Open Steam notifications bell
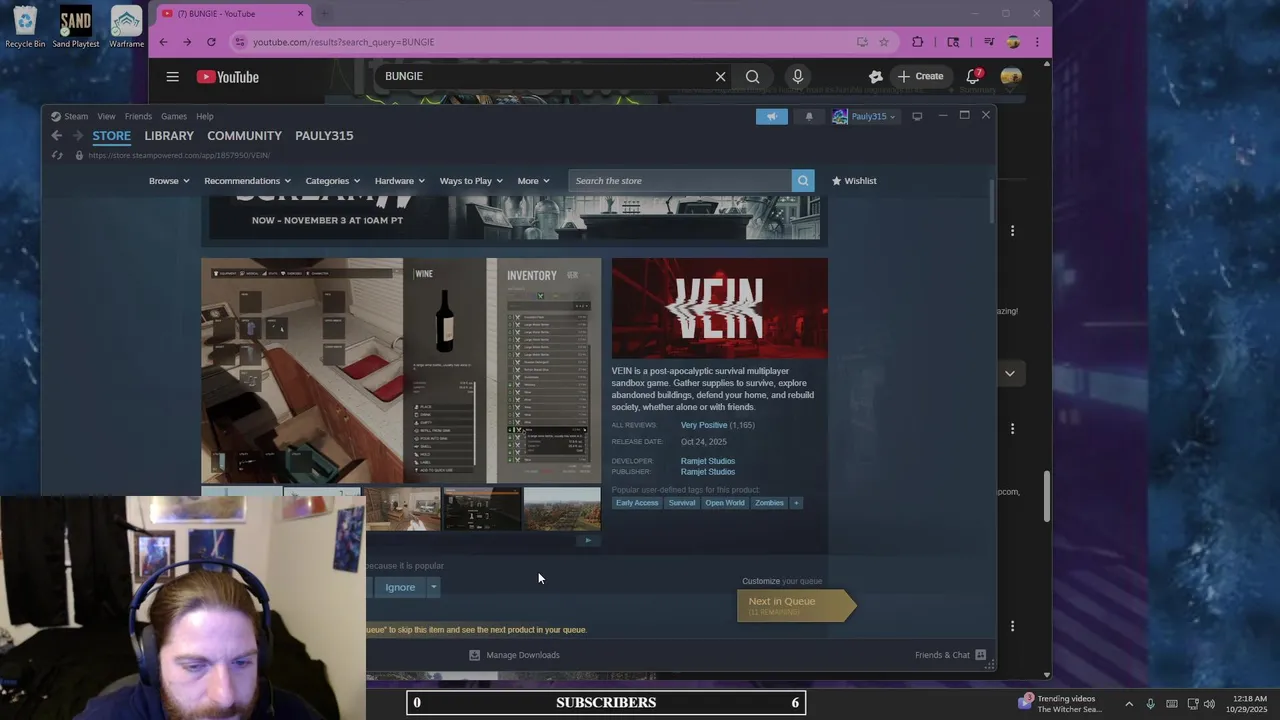The width and height of the screenshot is (1280, 720). point(809,116)
